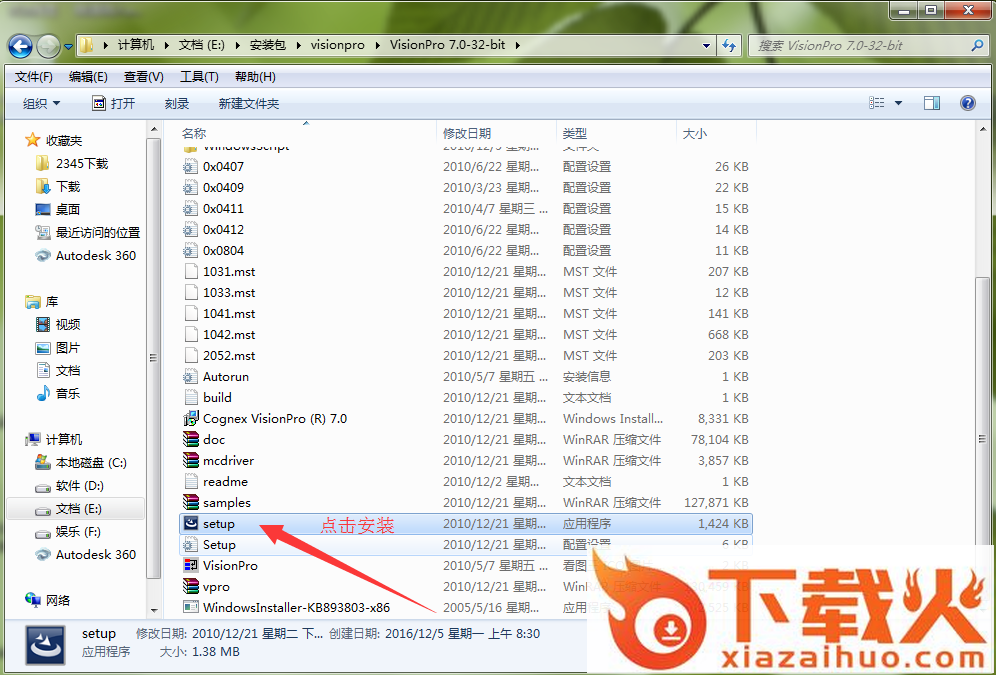The image size is (996, 675).
Task: Sort files by the 修改日期 column
Action: (497, 133)
